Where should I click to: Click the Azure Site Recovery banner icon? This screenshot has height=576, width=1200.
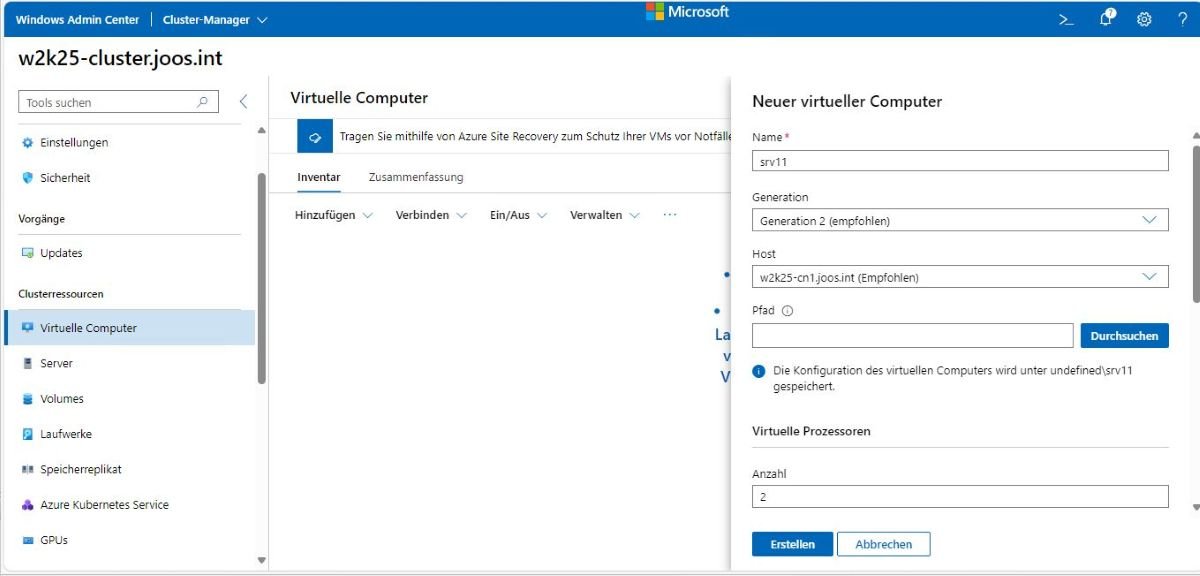coord(314,136)
